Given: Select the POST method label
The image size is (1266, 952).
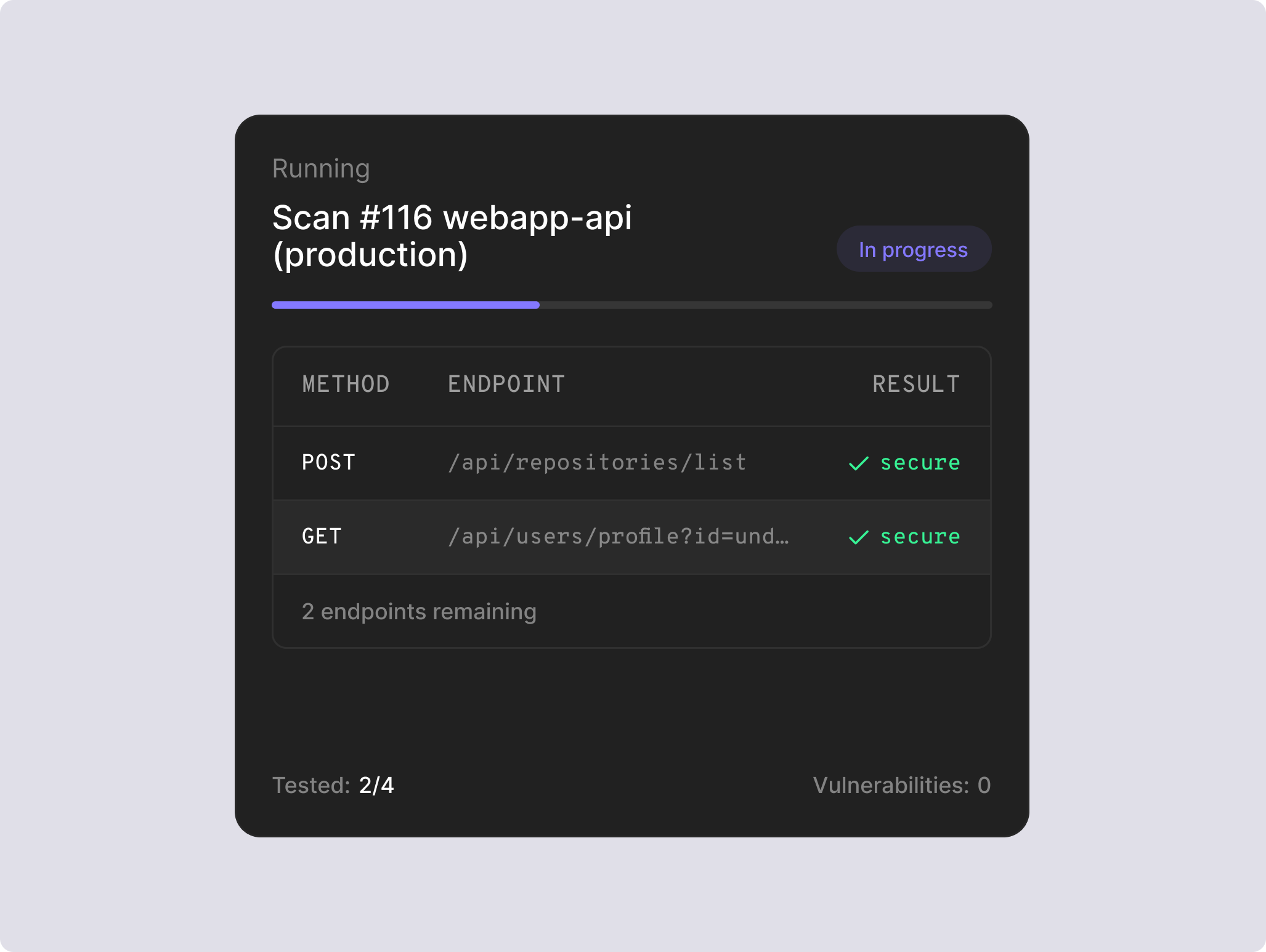Looking at the screenshot, I should tap(328, 462).
